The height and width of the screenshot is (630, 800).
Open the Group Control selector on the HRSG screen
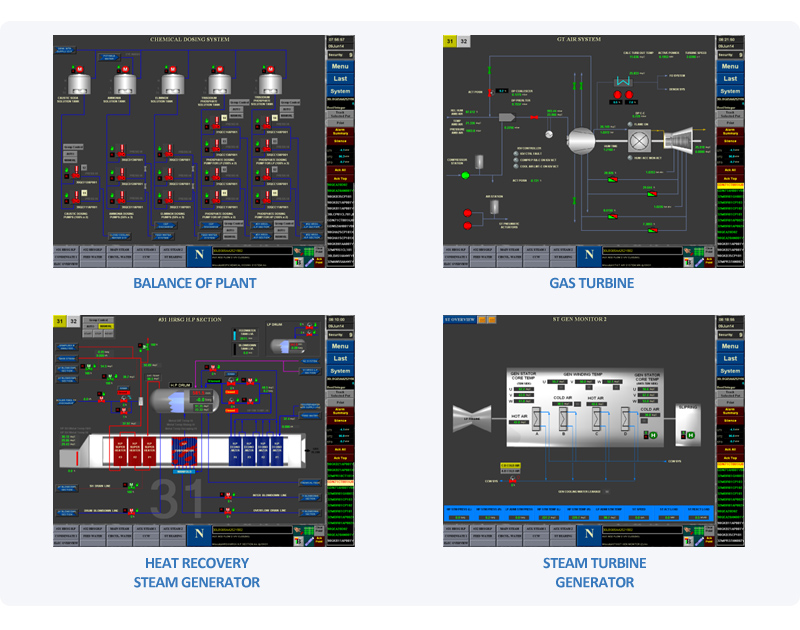[96, 319]
